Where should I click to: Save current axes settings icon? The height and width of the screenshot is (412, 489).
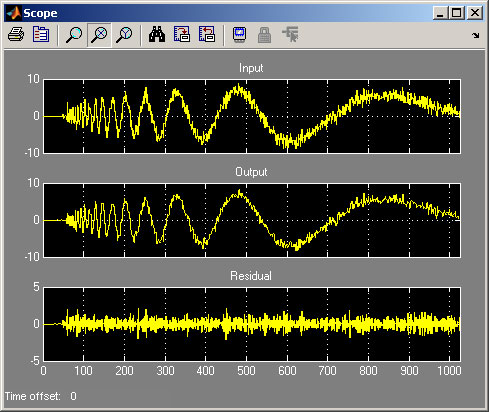(x=182, y=34)
